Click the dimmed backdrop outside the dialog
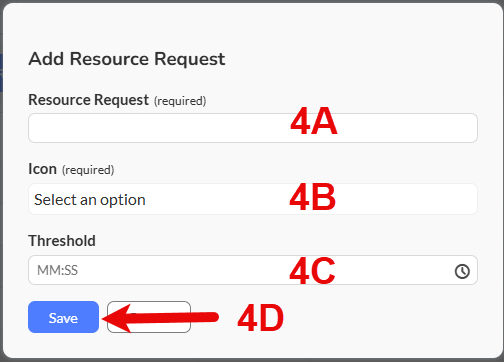Image resolution: width=504 pixels, height=362 pixels. [1, 181]
